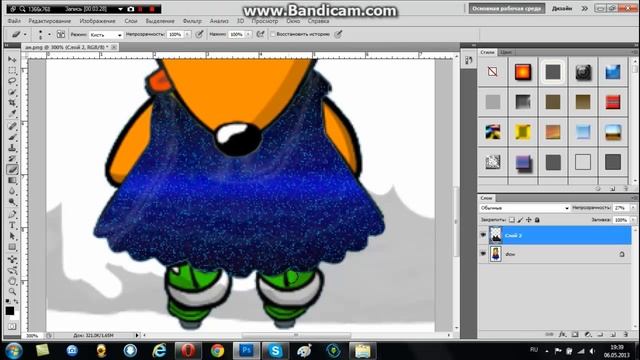
Task: Open layer blend mode dropdown
Action: 524,208
